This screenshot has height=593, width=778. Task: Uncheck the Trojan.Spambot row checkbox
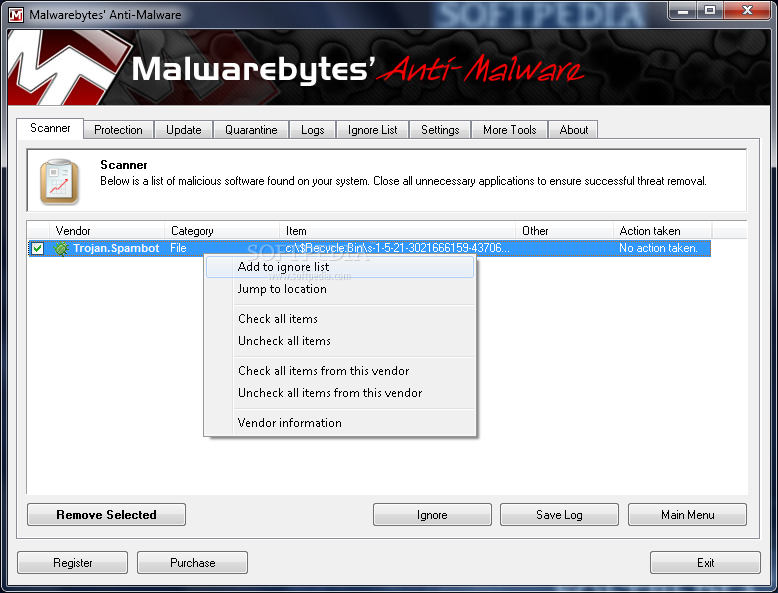38,248
